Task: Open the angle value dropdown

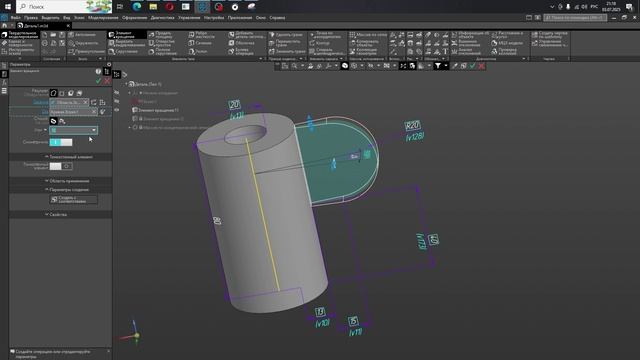Action: click(x=94, y=130)
